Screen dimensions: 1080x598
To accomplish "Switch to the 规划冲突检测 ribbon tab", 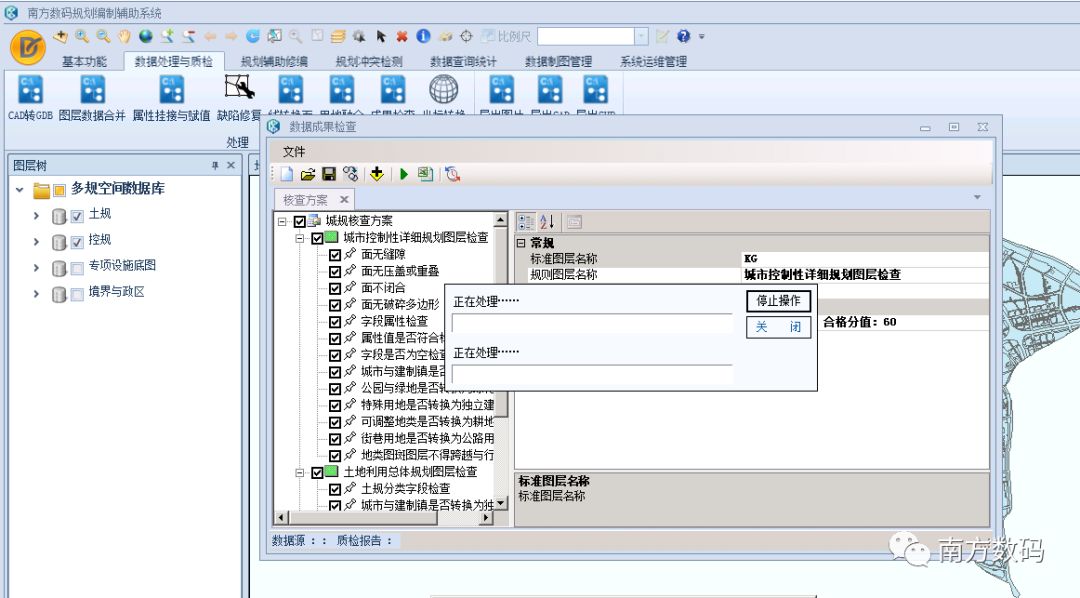I will [369, 61].
